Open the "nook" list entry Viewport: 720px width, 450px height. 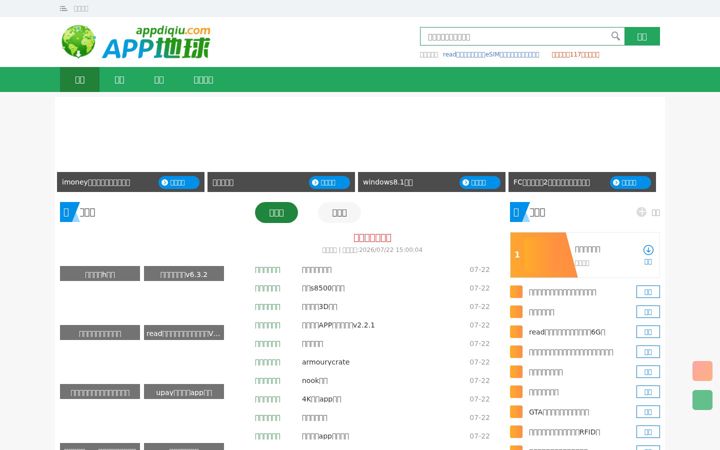point(315,381)
